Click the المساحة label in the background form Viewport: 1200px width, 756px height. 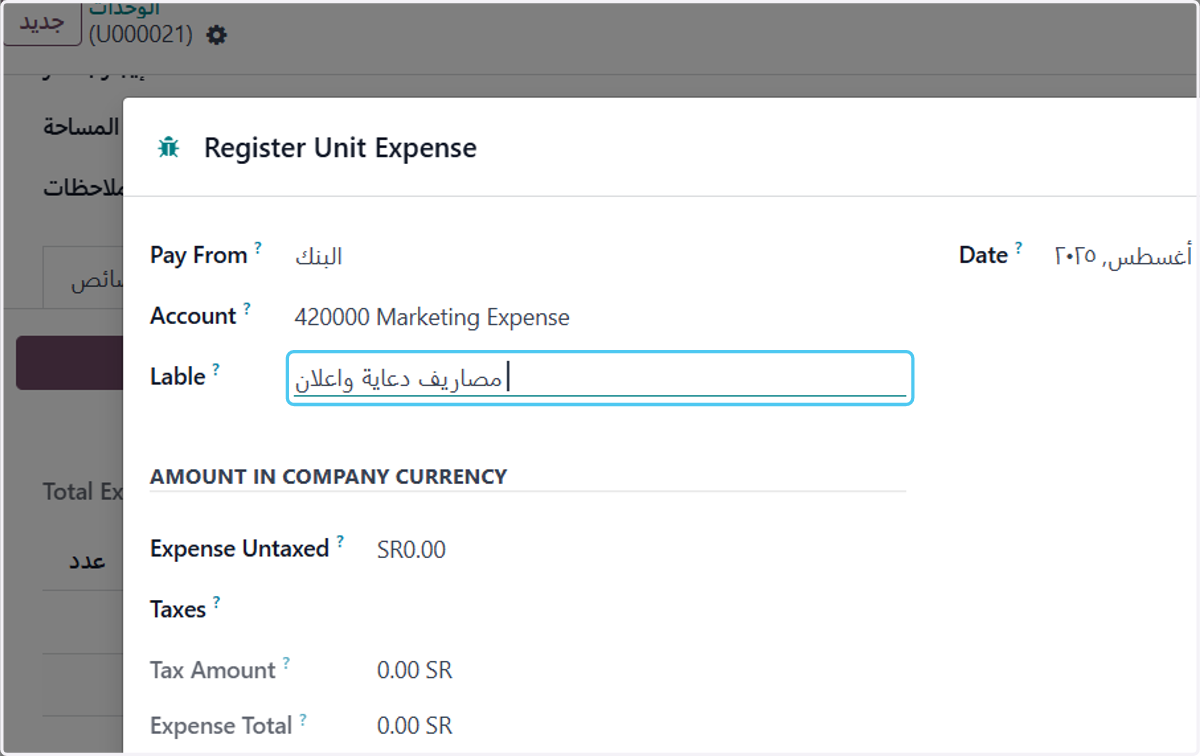pyautogui.click(x=82, y=128)
